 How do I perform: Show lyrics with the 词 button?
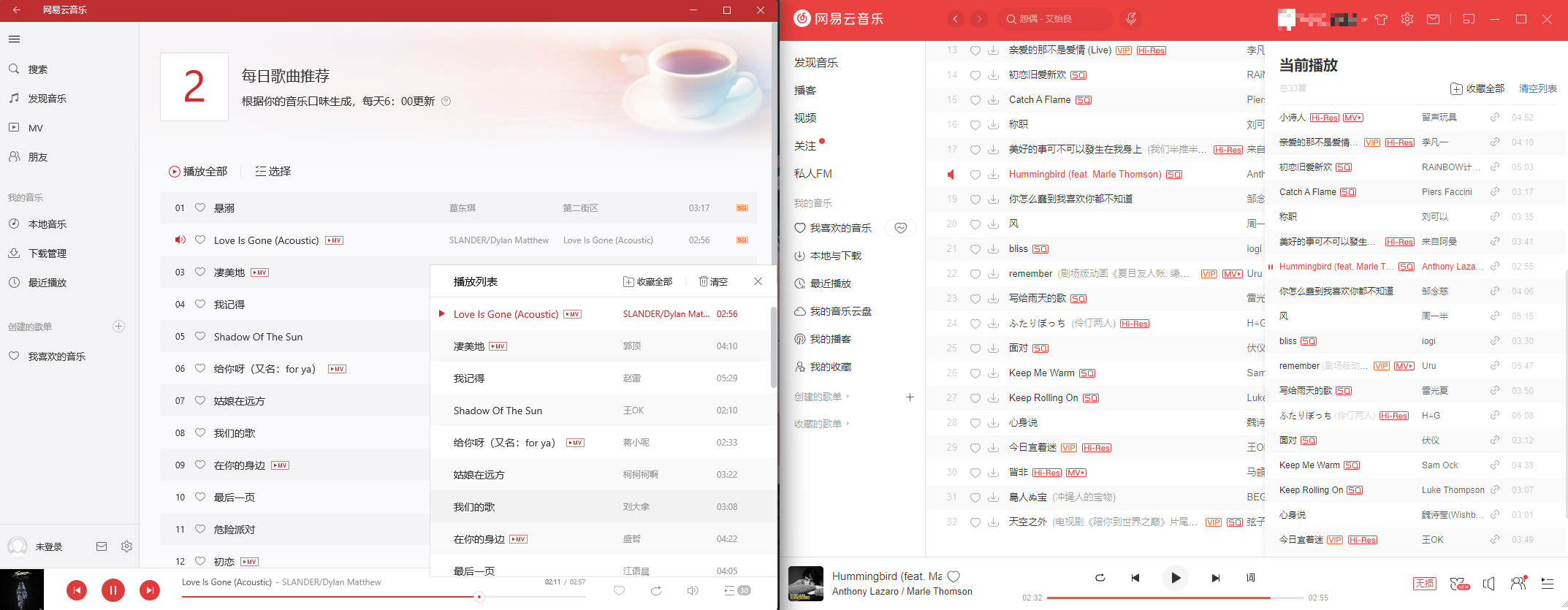point(1250,578)
